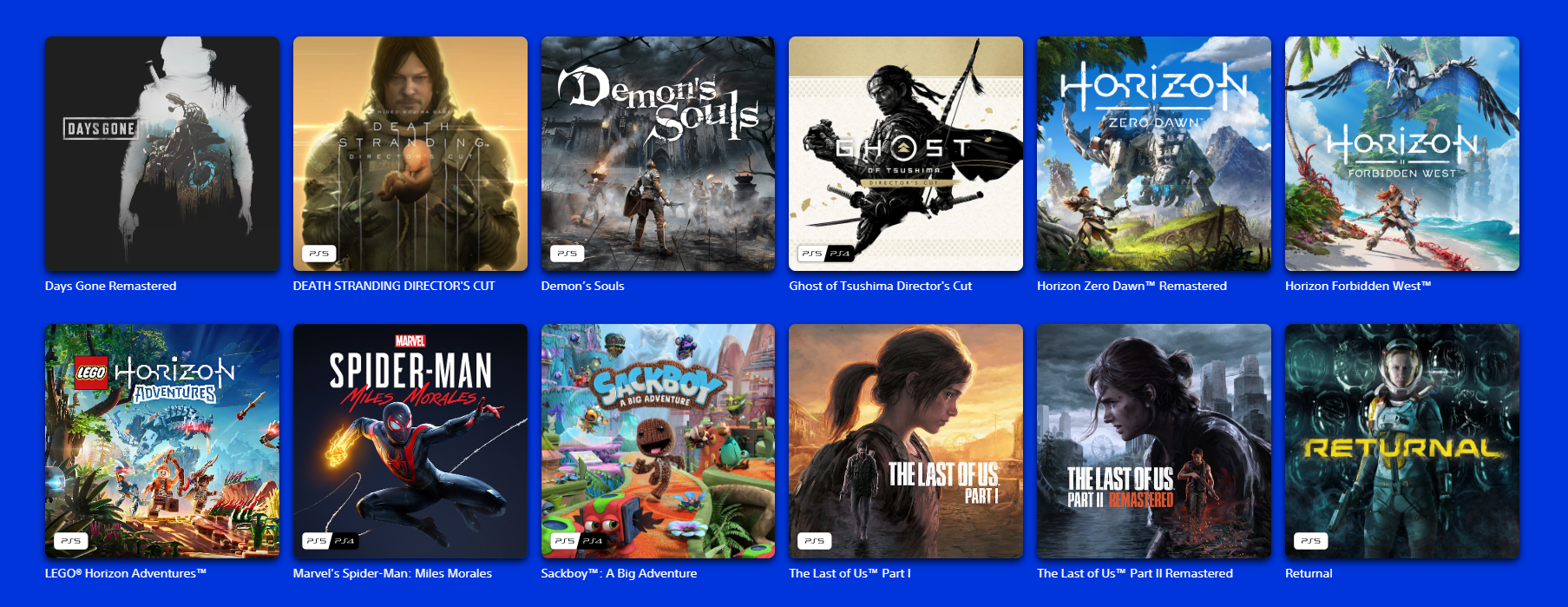Click the PS5 badge on Death Stranding
The height and width of the screenshot is (607, 1568).
(319, 254)
